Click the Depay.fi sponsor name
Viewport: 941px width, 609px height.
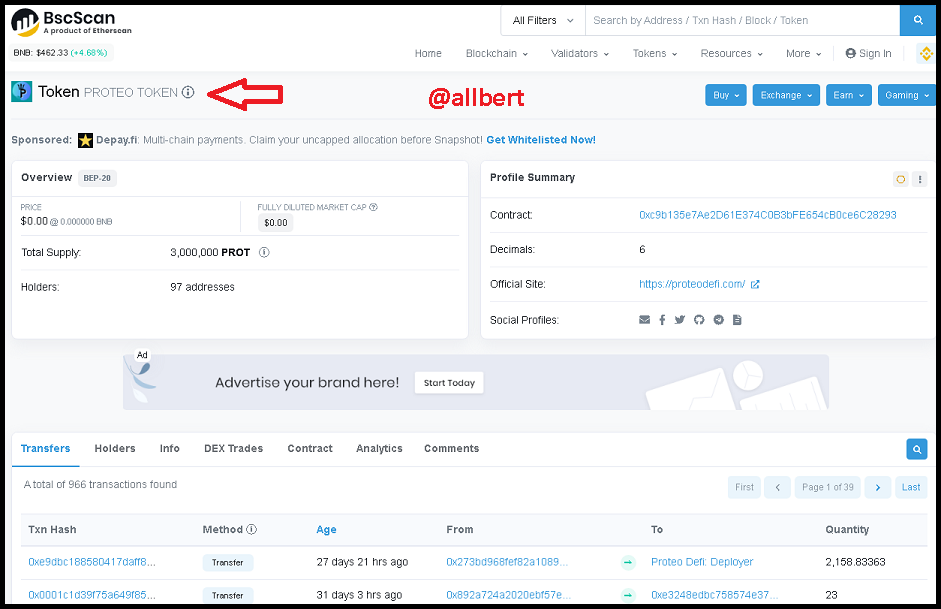pos(117,140)
